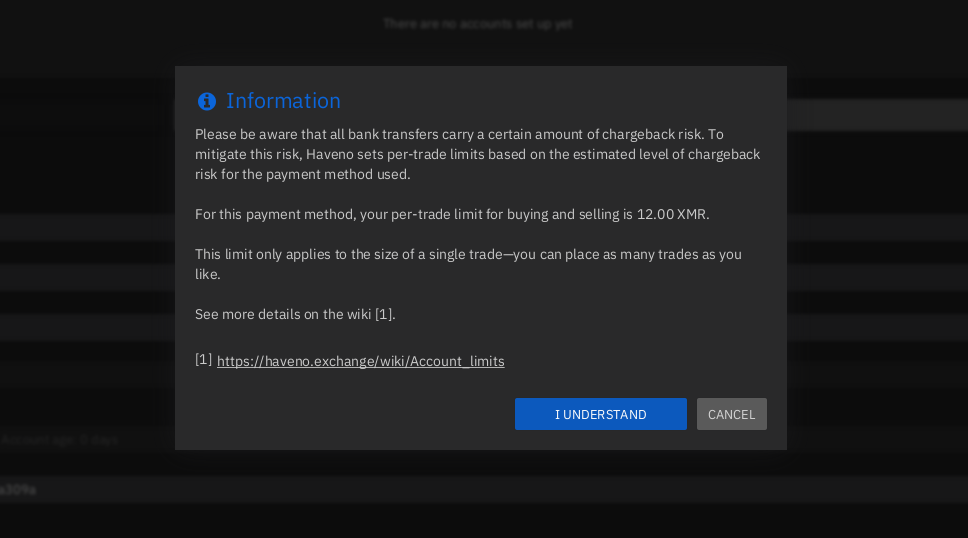Click the dimmed row left of the dialog
This screenshot has height=538, width=968.
pos(87,227)
